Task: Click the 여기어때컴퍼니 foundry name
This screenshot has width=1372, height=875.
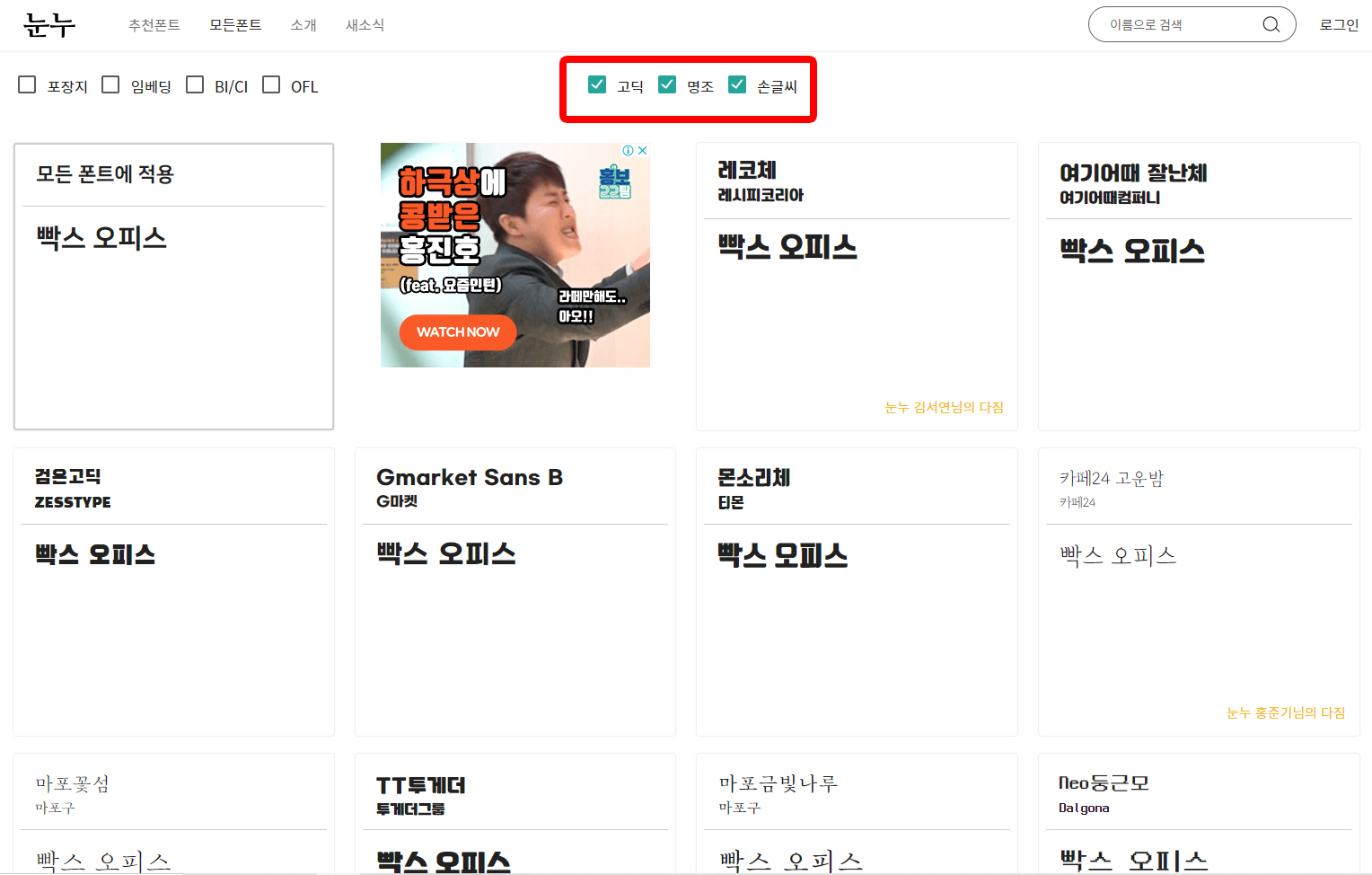Action: click(1110, 198)
